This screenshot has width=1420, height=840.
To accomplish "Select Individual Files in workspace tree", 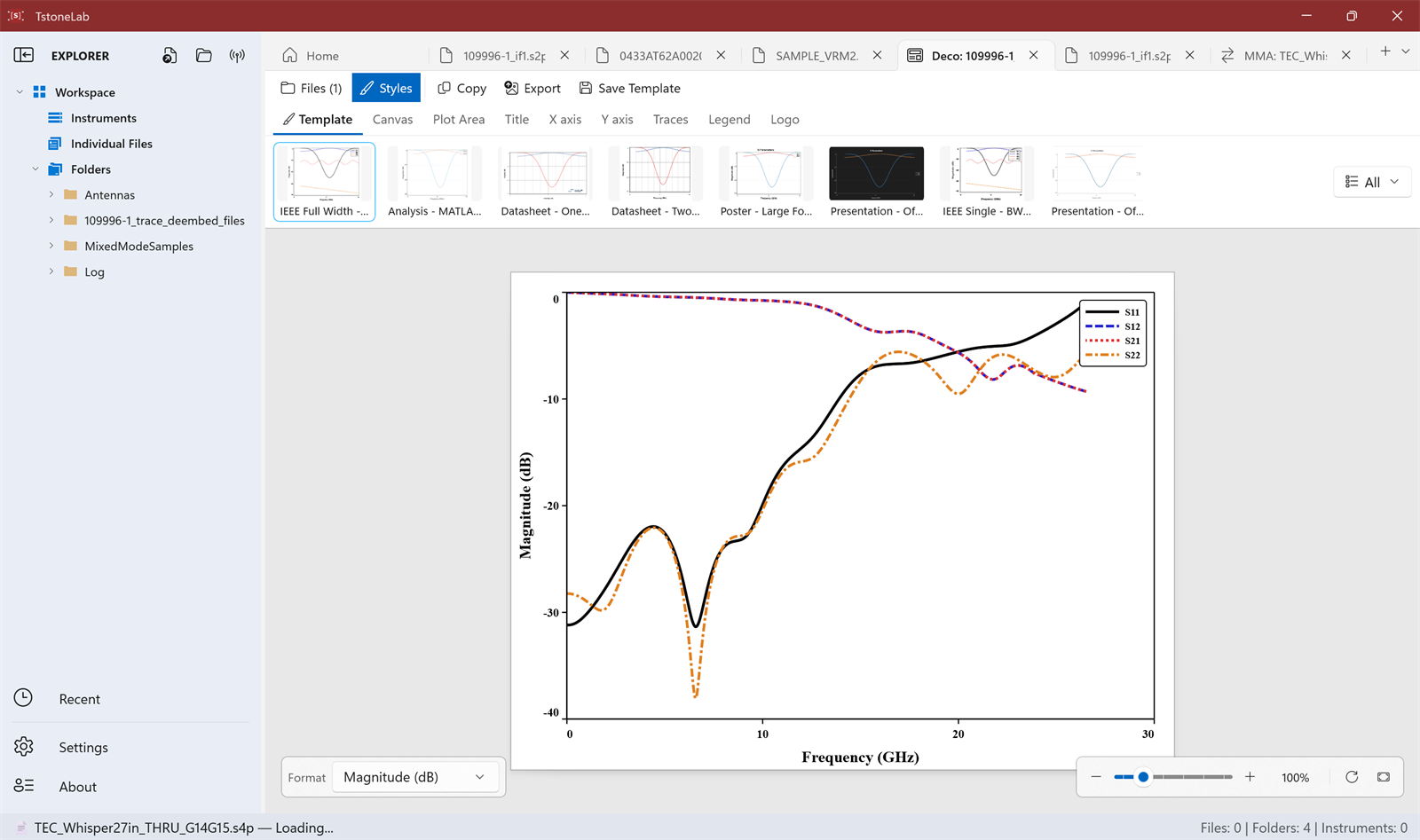I will point(111,144).
